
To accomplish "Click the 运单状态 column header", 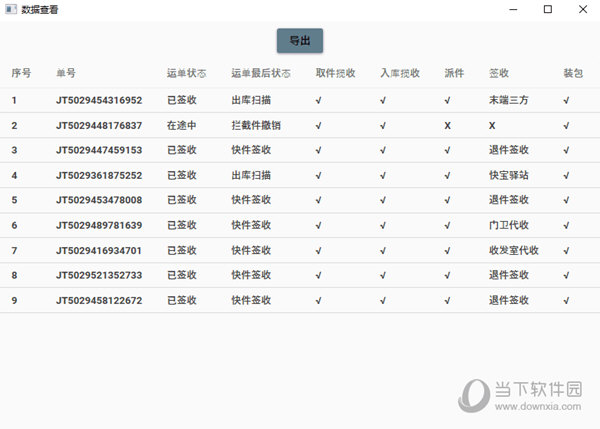I will (186, 73).
